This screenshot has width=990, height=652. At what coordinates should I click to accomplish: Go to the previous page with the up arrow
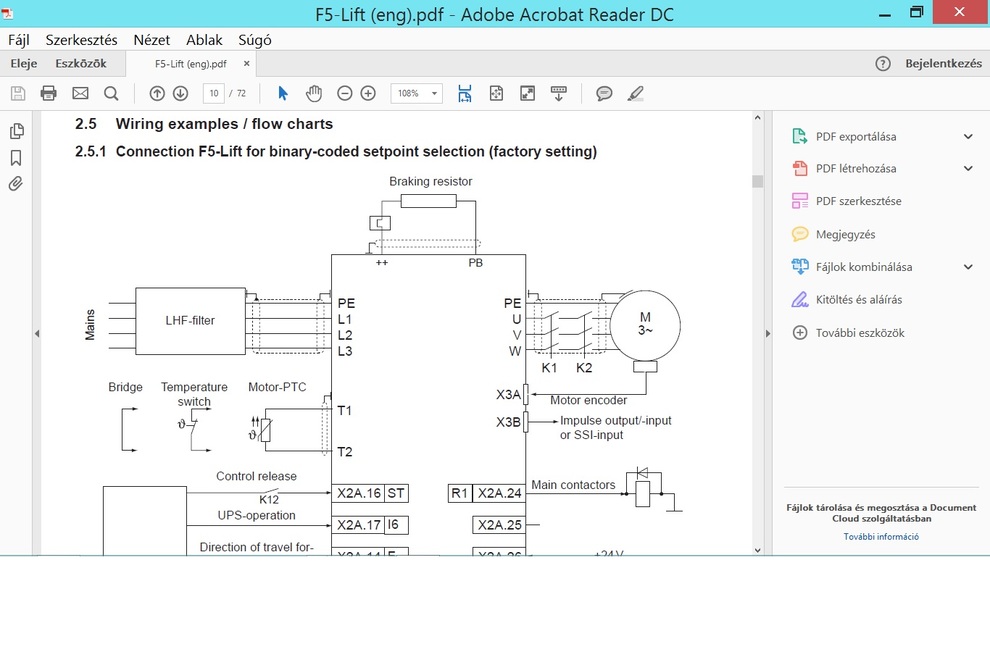[157, 93]
